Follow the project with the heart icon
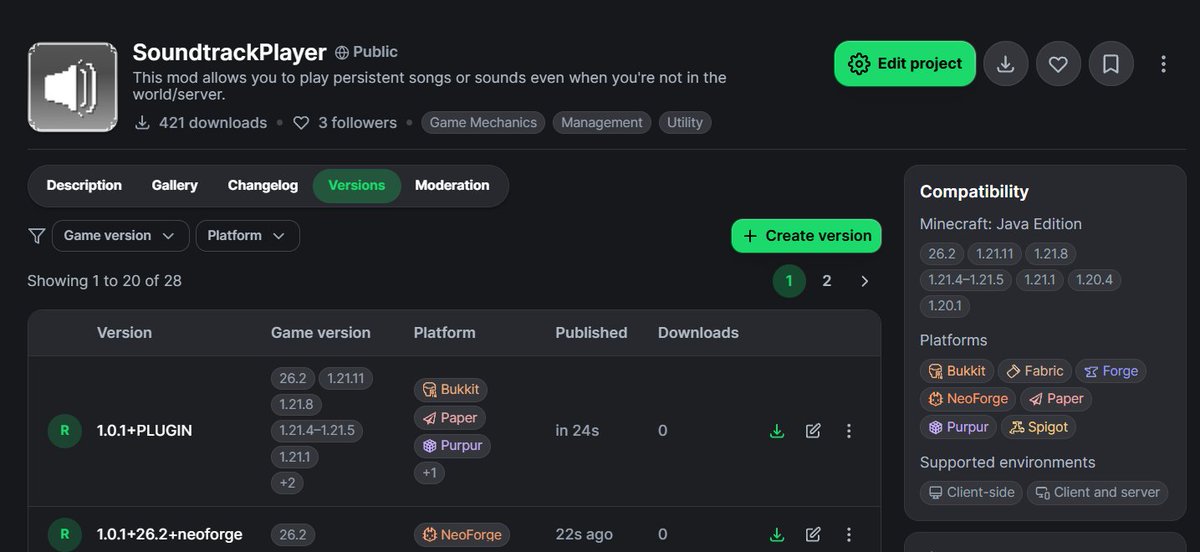1200x552 pixels. point(1058,64)
